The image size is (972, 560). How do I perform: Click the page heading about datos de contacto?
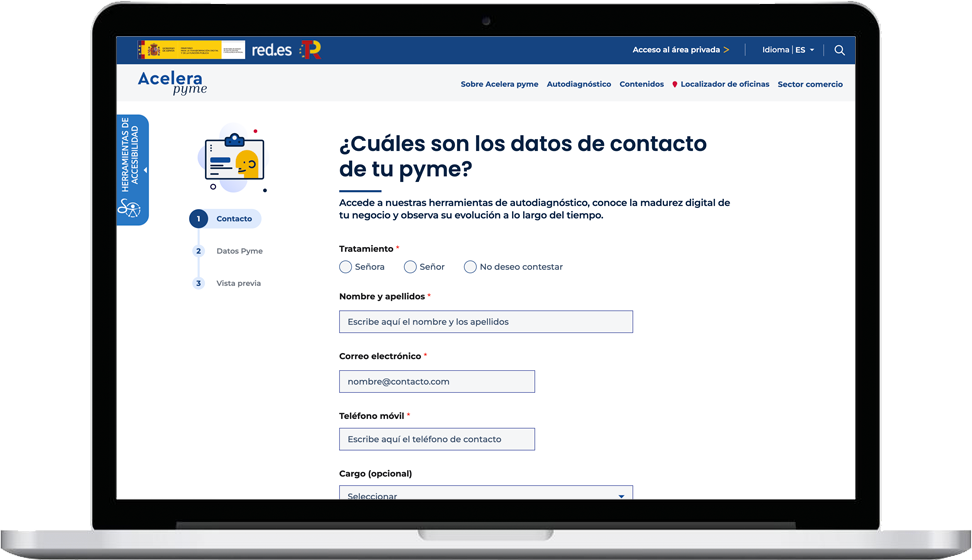(523, 156)
